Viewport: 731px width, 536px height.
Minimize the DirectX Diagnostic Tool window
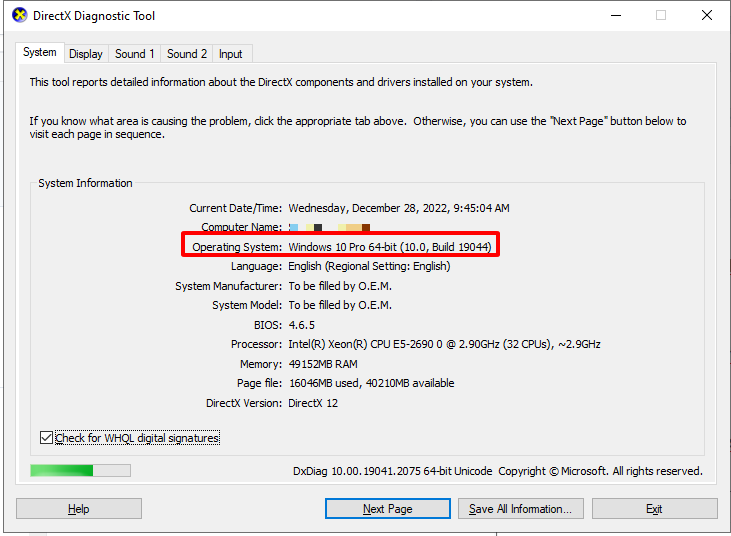point(616,15)
